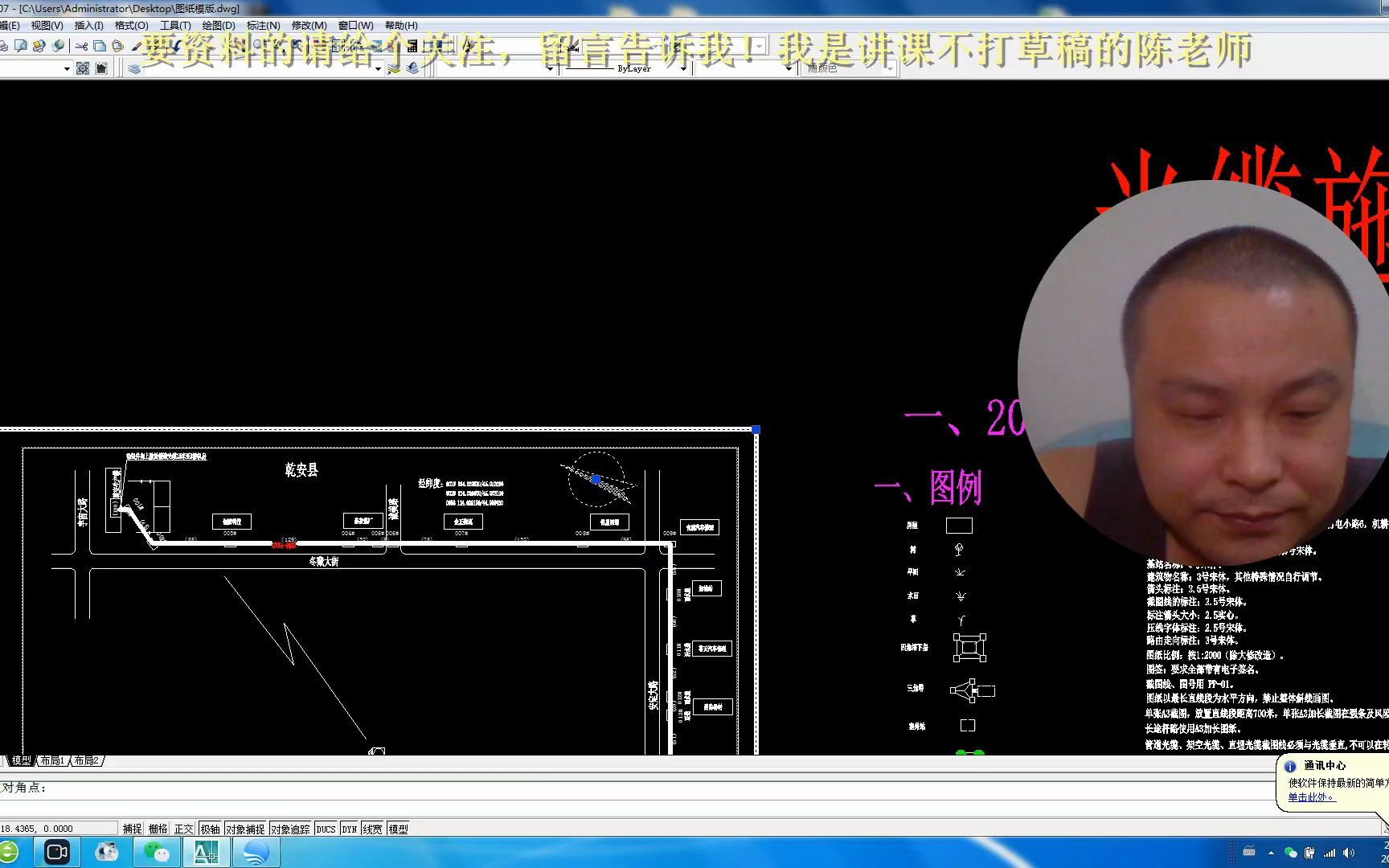
Task: Click the blue grip at selection corner
Action: [756, 430]
